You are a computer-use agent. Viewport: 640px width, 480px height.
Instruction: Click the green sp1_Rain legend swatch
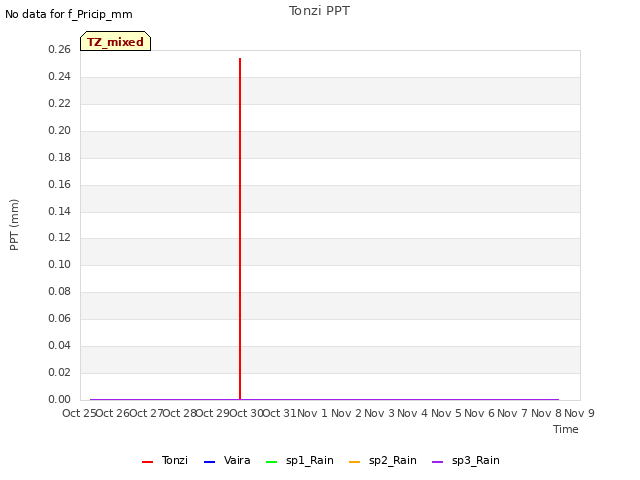pos(271,462)
